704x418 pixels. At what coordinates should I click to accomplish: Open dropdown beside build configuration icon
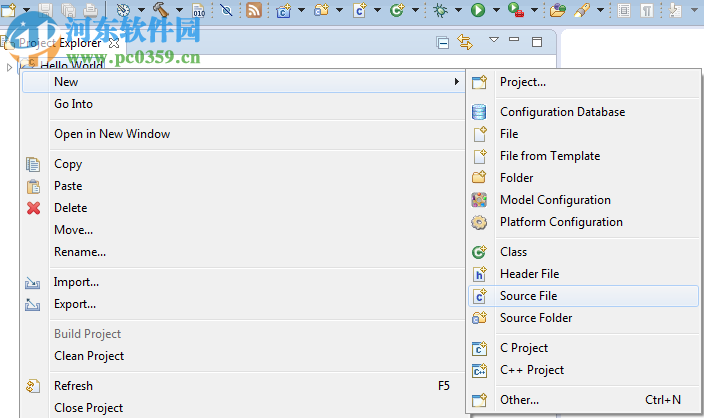(x=141, y=10)
